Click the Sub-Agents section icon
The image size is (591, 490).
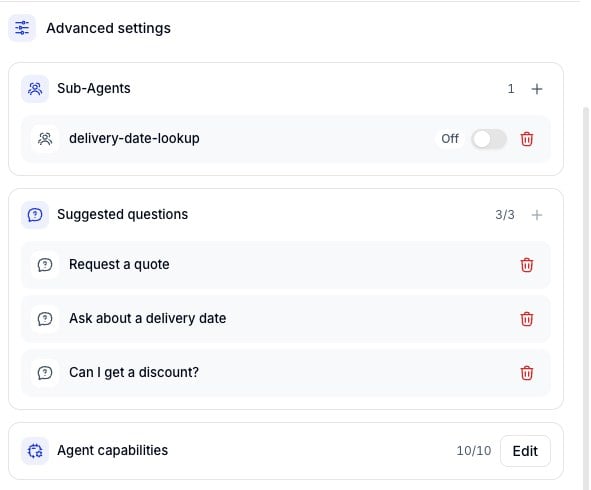(x=35, y=89)
